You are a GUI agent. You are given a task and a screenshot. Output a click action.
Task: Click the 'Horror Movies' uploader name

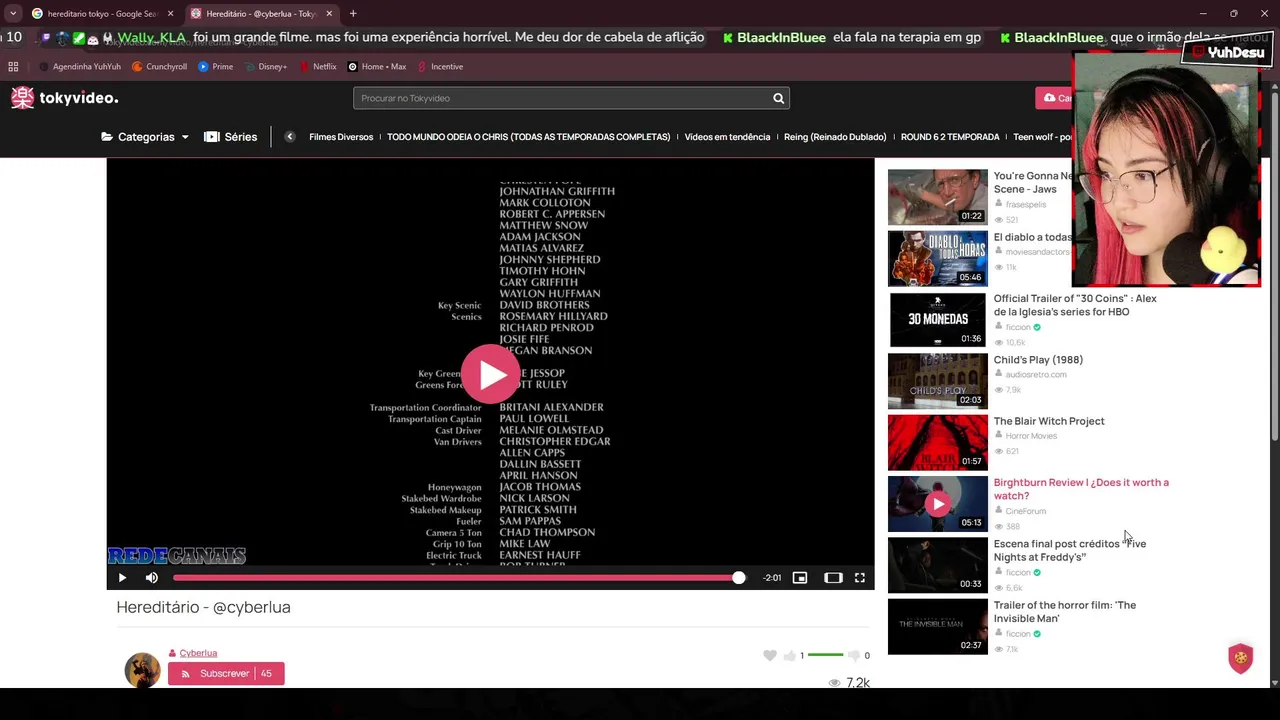[1031, 436]
